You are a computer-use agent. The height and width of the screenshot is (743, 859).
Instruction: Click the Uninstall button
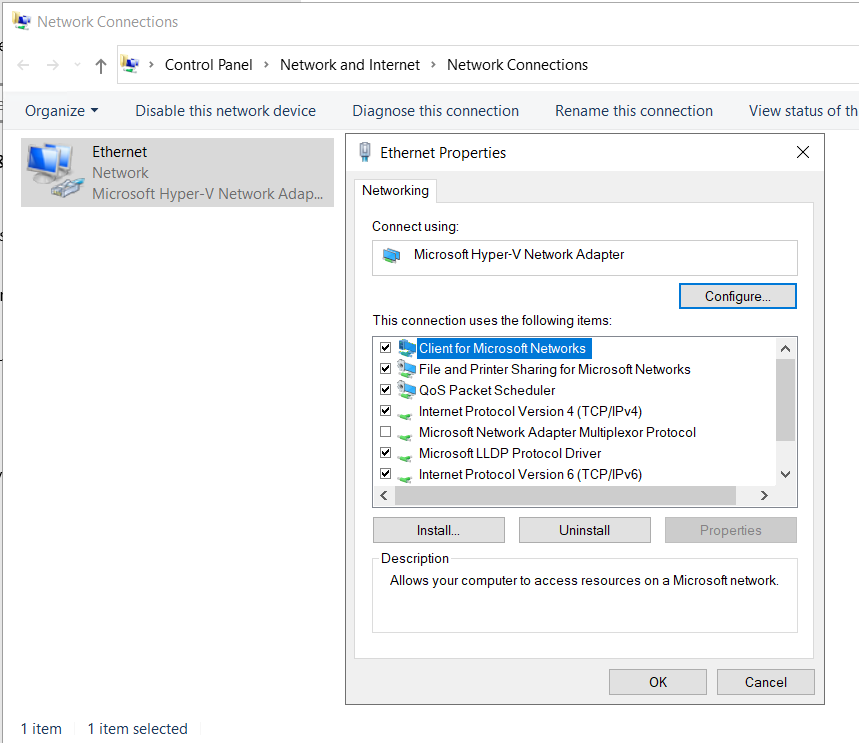pyautogui.click(x=585, y=530)
